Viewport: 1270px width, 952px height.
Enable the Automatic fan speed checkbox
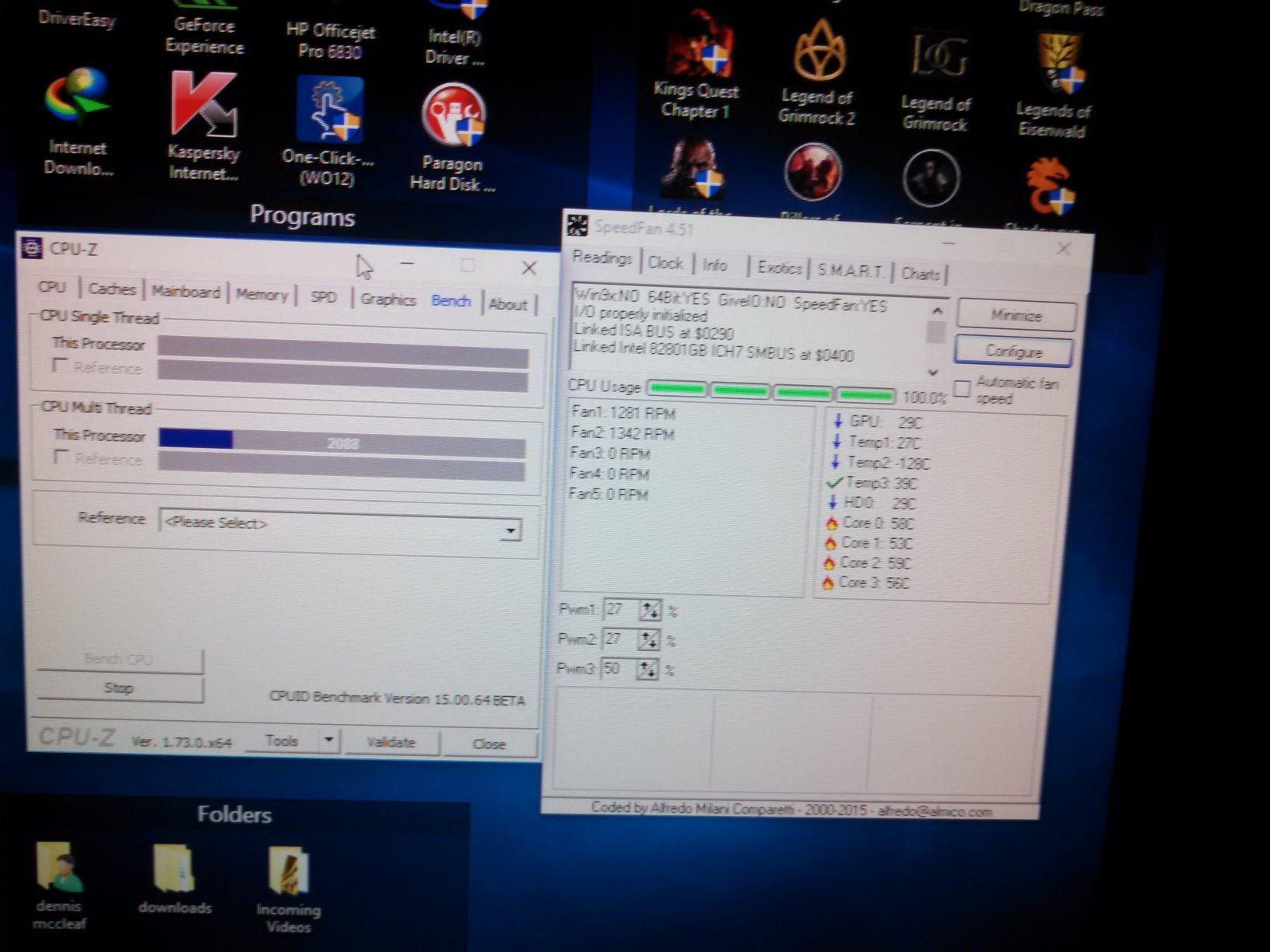click(x=962, y=389)
